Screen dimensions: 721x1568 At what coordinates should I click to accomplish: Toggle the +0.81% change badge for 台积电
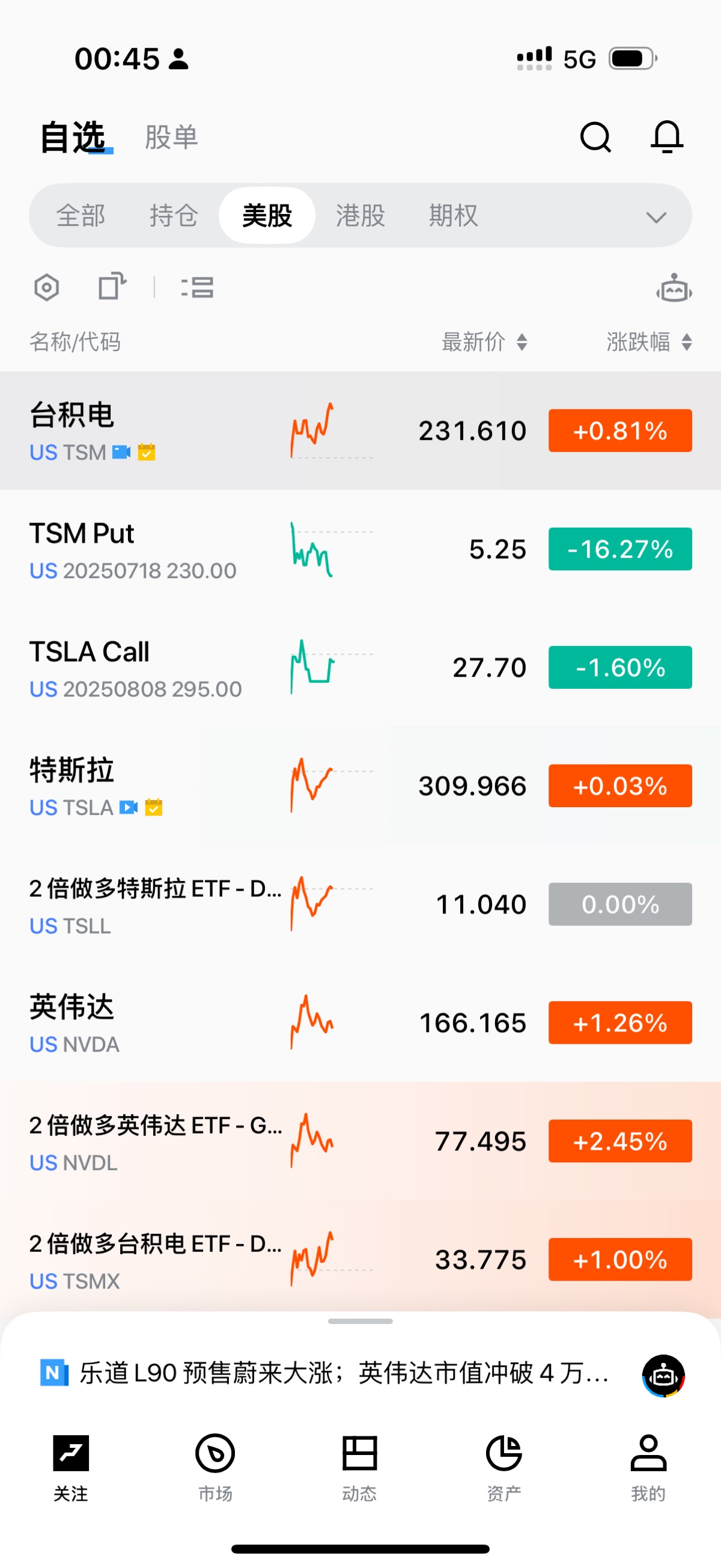pyautogui.click(x=619, y=431)
